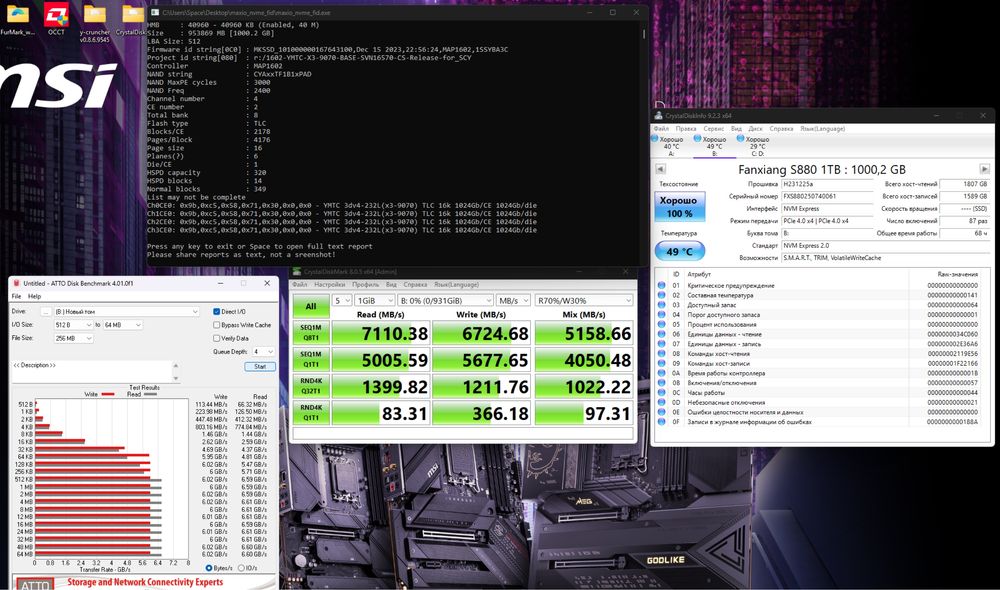Open CrystalDiskMark drive dropdown B: 0%
This screenshot has width=1000, height=590.
[445, 300]
